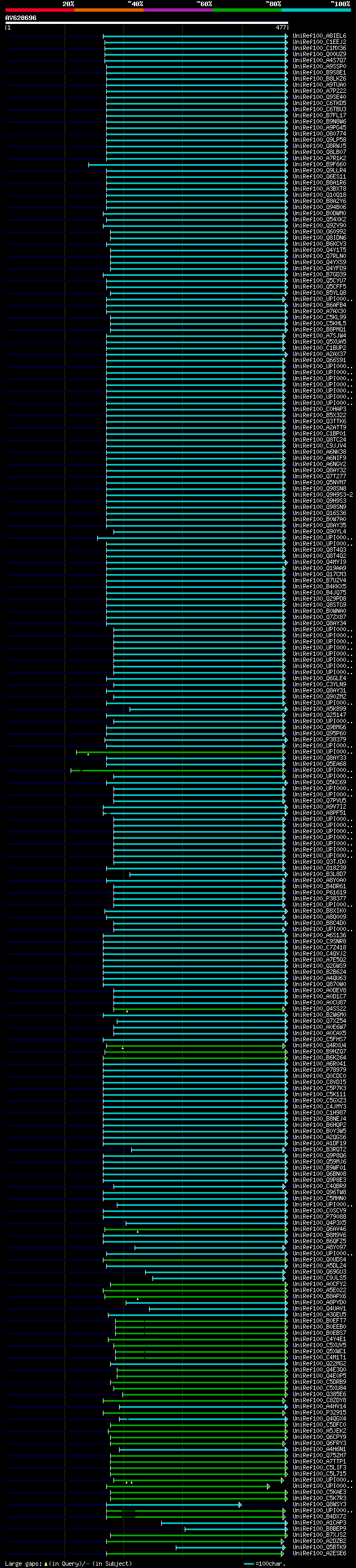This screenshot has height=1568, width=356.
Task: Select the label UniRef100_A1CAP3
Action: (x=319, y=1522)
